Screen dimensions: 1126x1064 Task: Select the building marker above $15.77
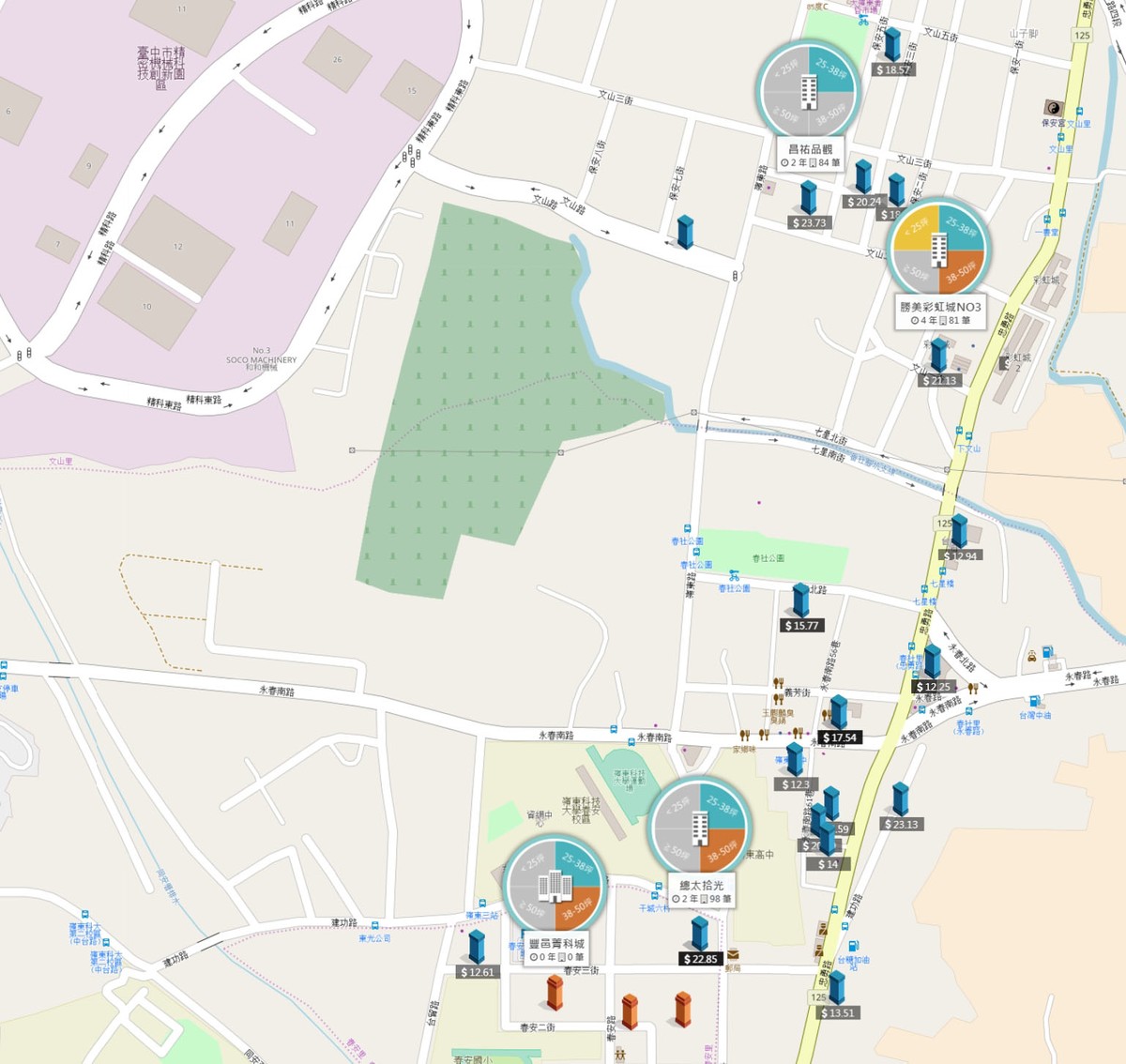[800, 600]
